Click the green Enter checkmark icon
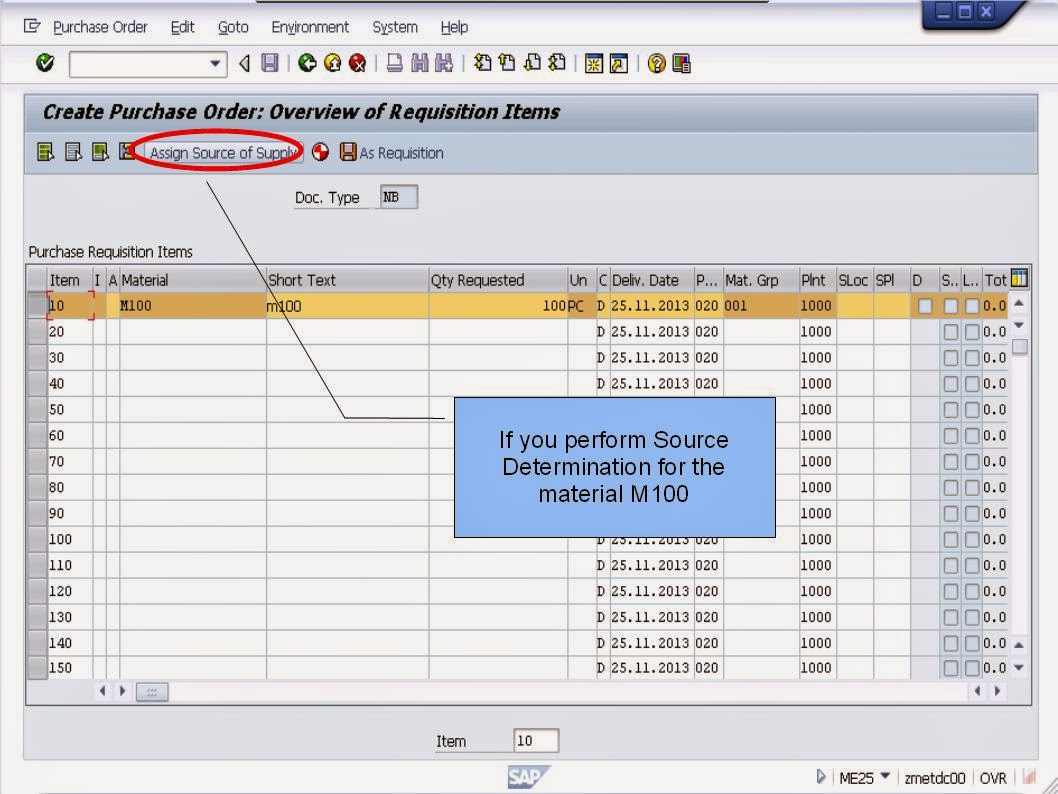Screen dimensions: 1058x794 point(45,63)
